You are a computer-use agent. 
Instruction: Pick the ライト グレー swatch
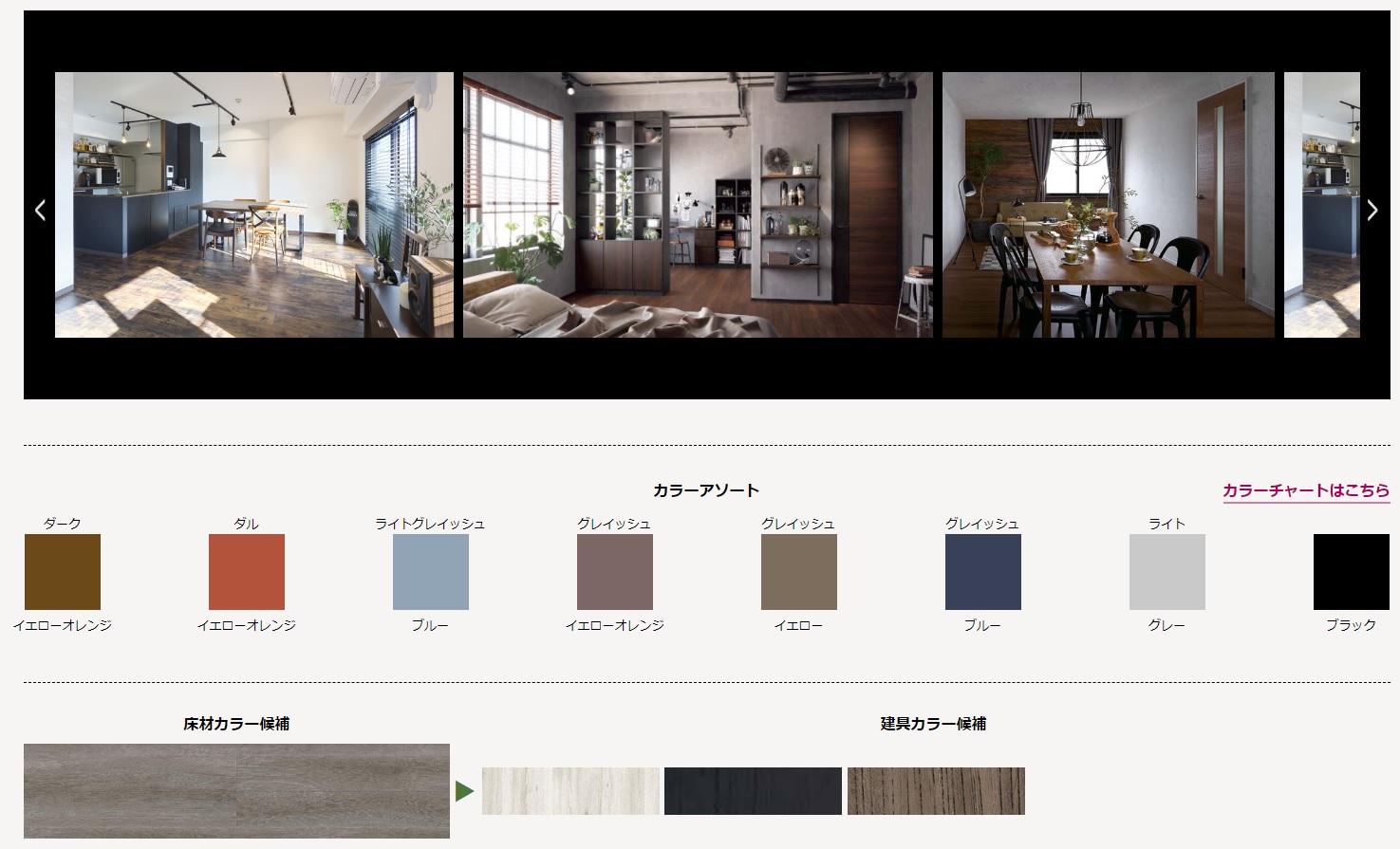click(x=1167, y=572)
